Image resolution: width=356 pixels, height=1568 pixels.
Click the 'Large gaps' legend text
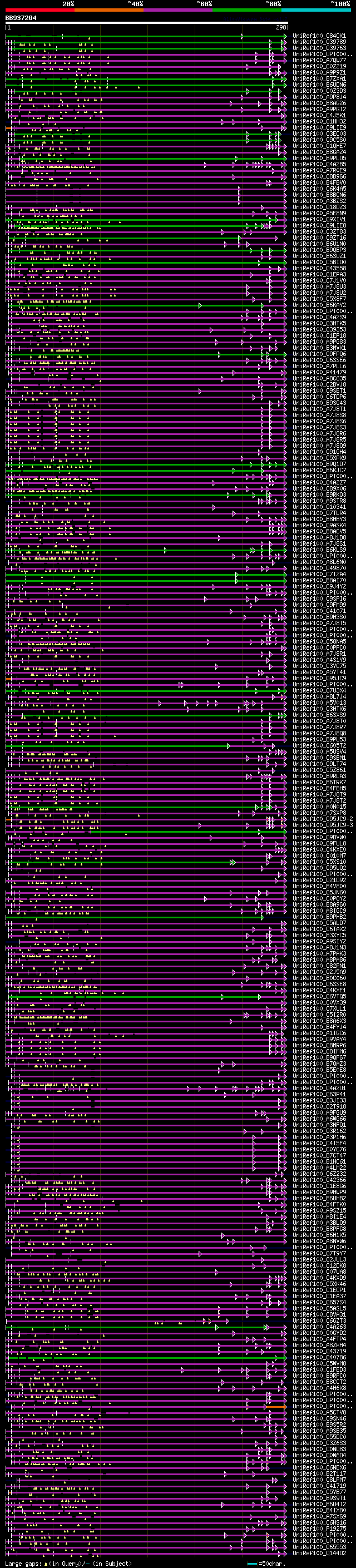(24, 1564)
